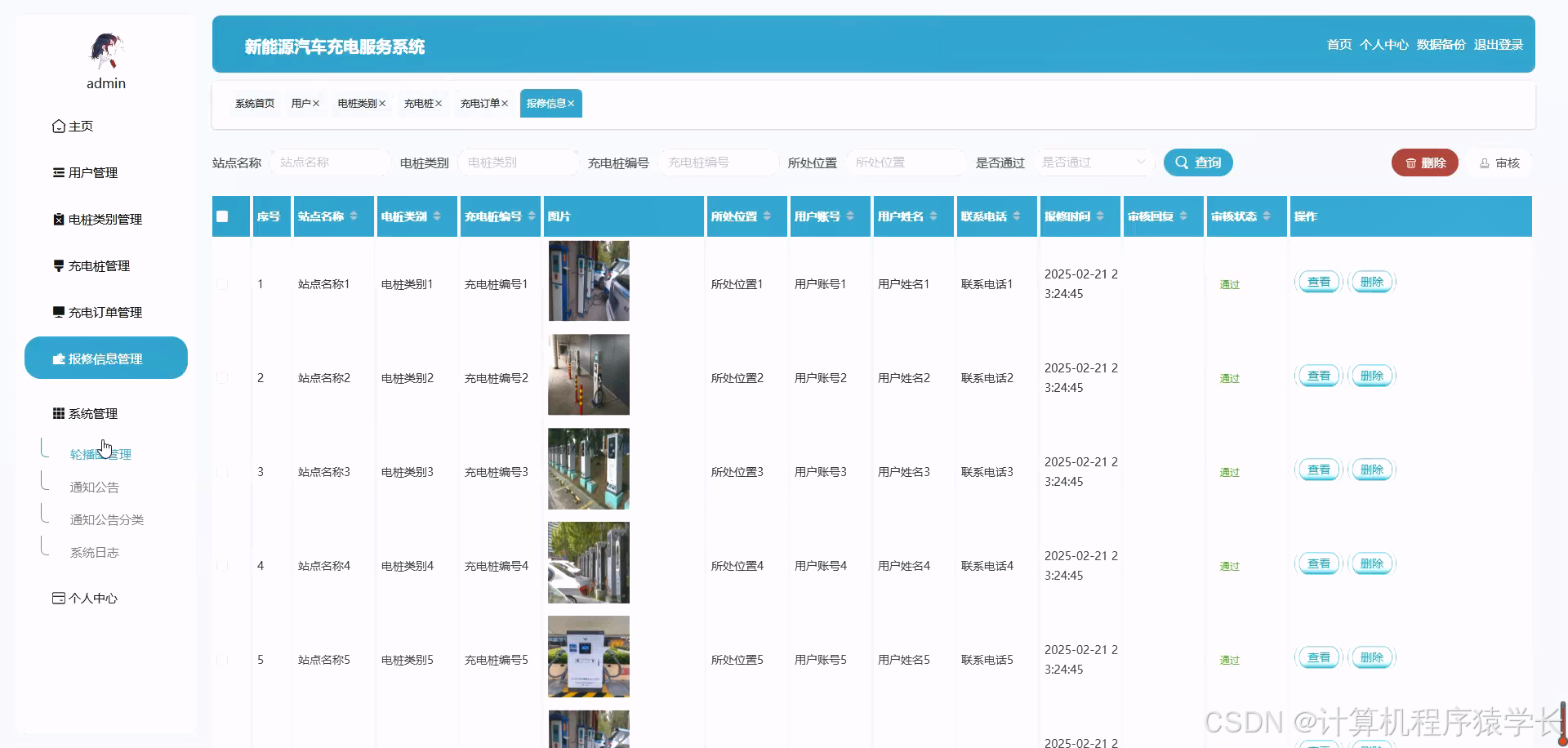The height and width of the screenshot is (748, 1568).
Task: Open 电桩类别管理 sidebar menu
Action: [97, 219]
